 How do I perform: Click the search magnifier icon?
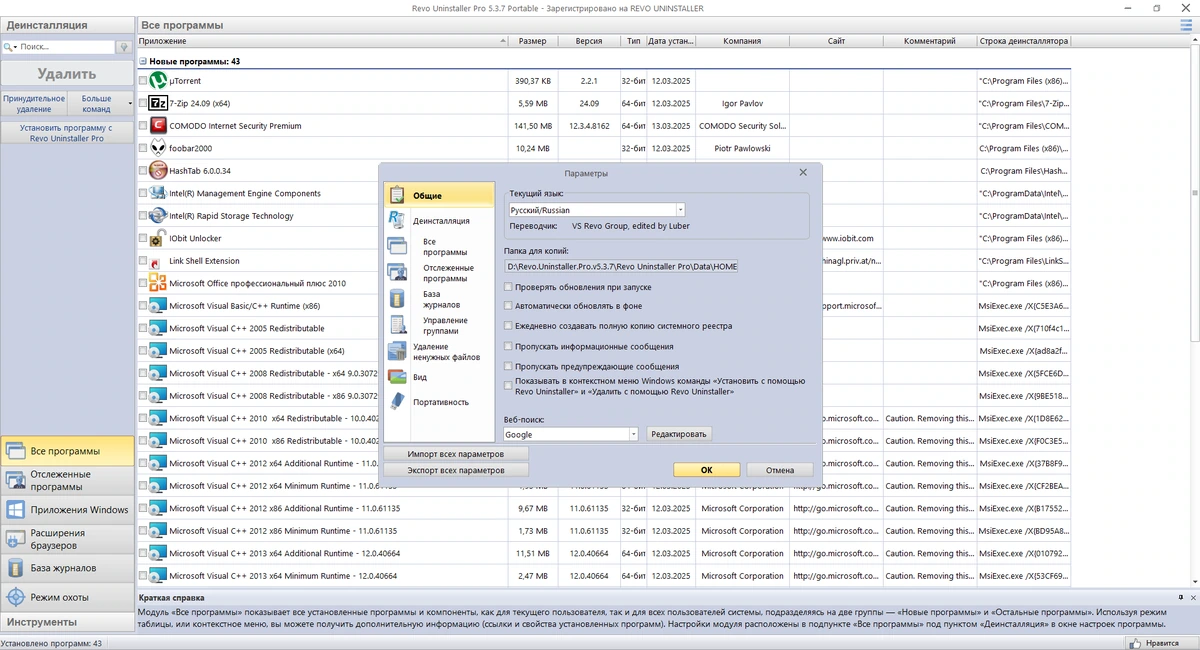8,47
